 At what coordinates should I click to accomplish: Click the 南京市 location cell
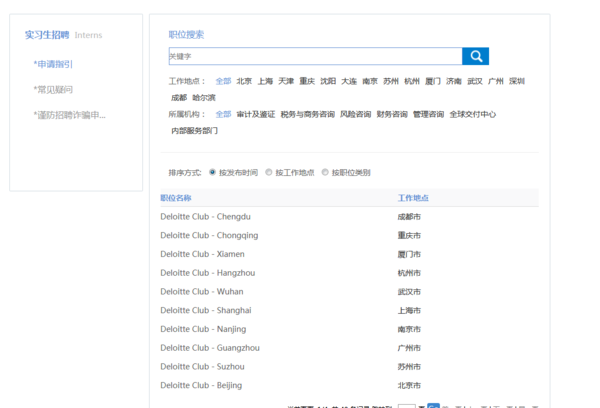pyautogui.click(x=409, y=329)
